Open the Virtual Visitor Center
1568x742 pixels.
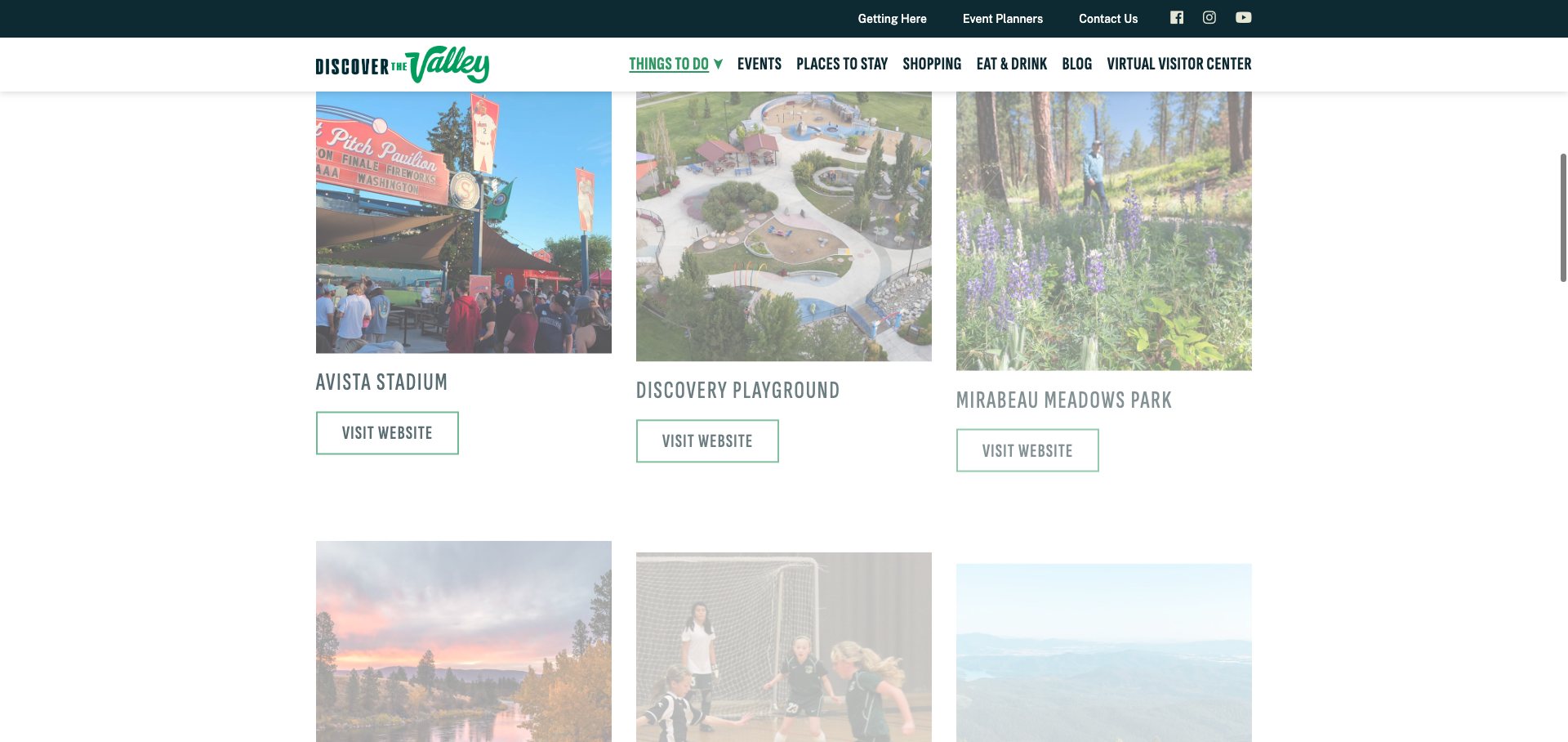point(1179,64)
